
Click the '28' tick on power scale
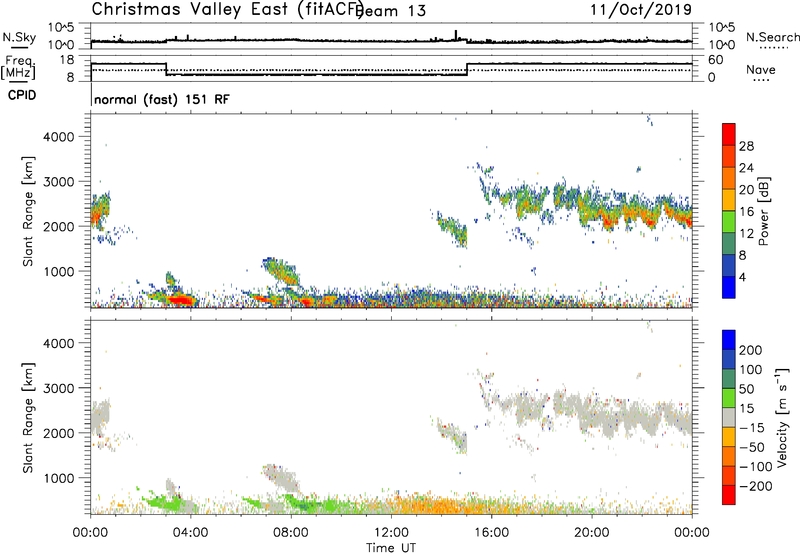[746, 146]
